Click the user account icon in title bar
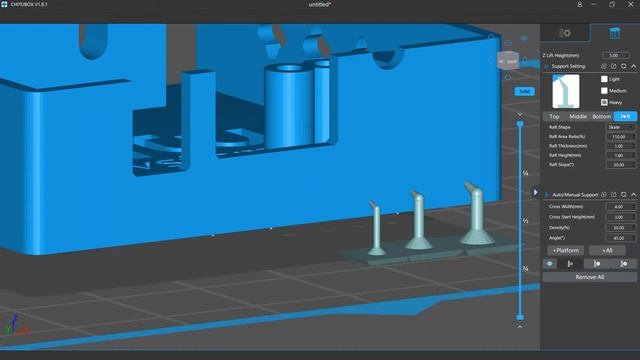The image size is (640, 360). point(579,4)
